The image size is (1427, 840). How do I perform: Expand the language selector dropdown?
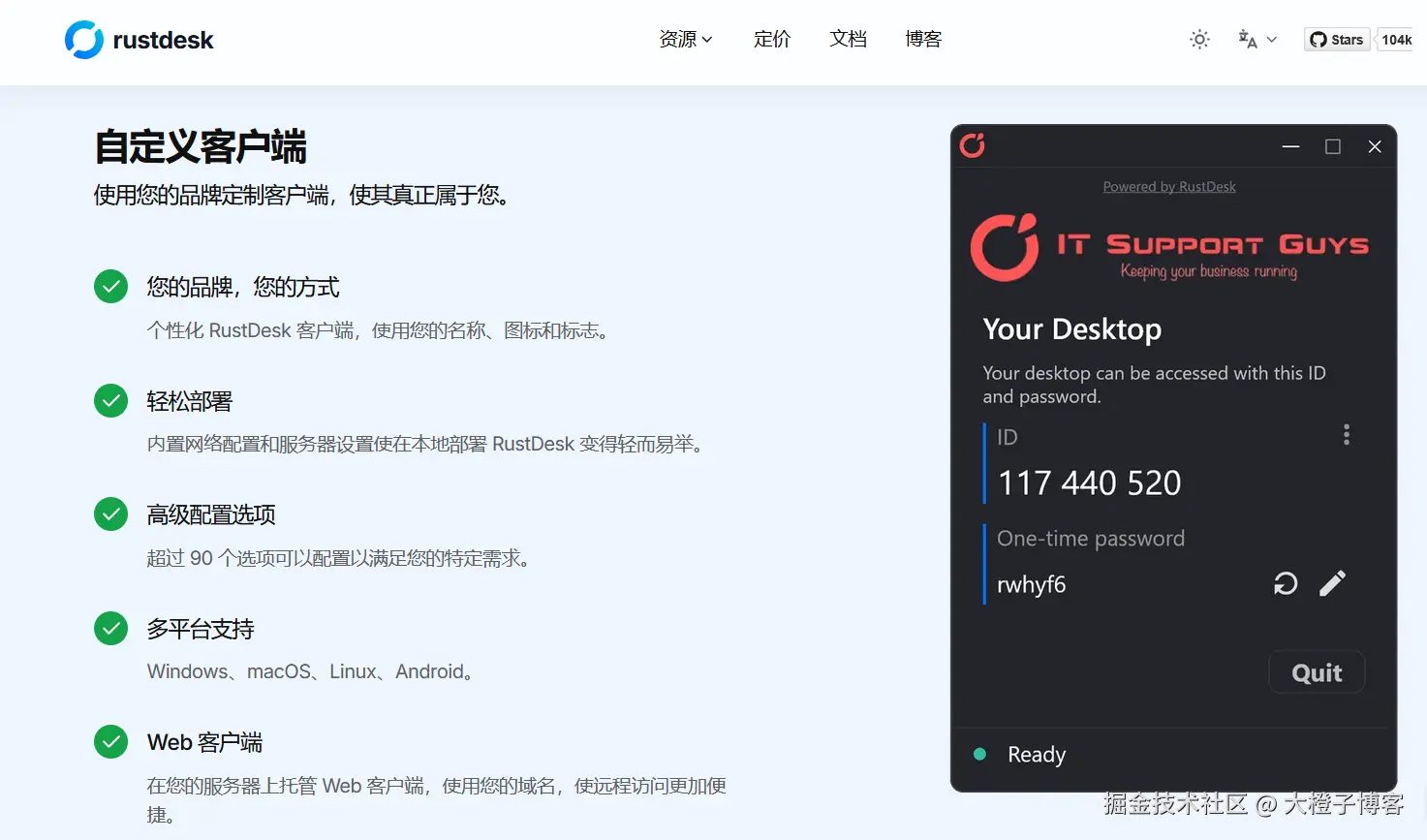point(1257,40)
